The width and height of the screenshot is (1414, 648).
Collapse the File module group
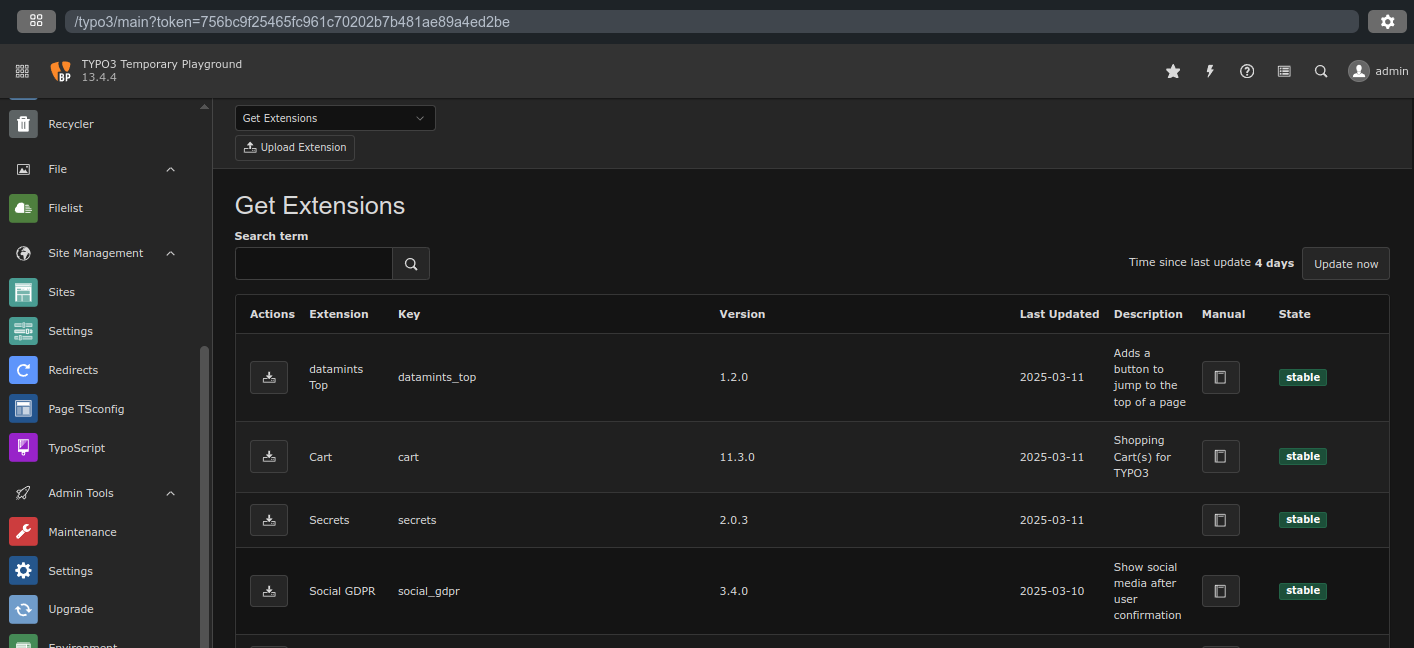point(171,169)
